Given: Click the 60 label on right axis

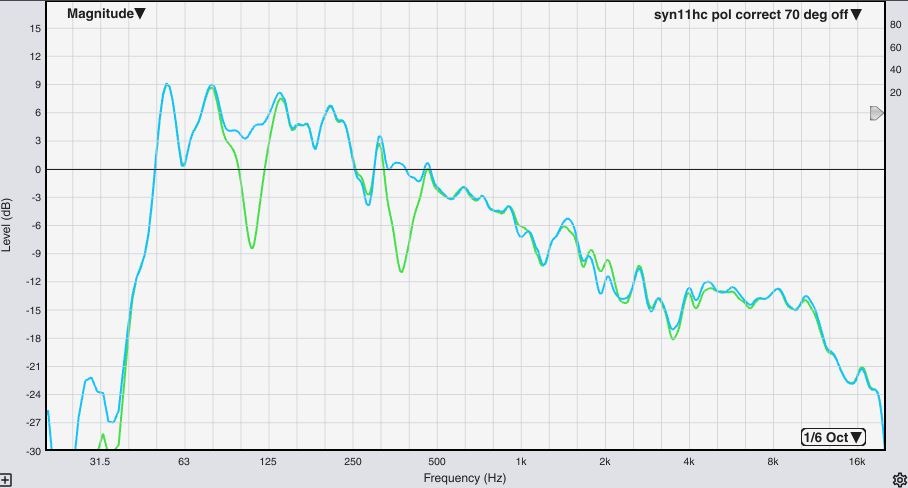Looking at the screenshot, I should pyautogui.click(x=895, y=47).
